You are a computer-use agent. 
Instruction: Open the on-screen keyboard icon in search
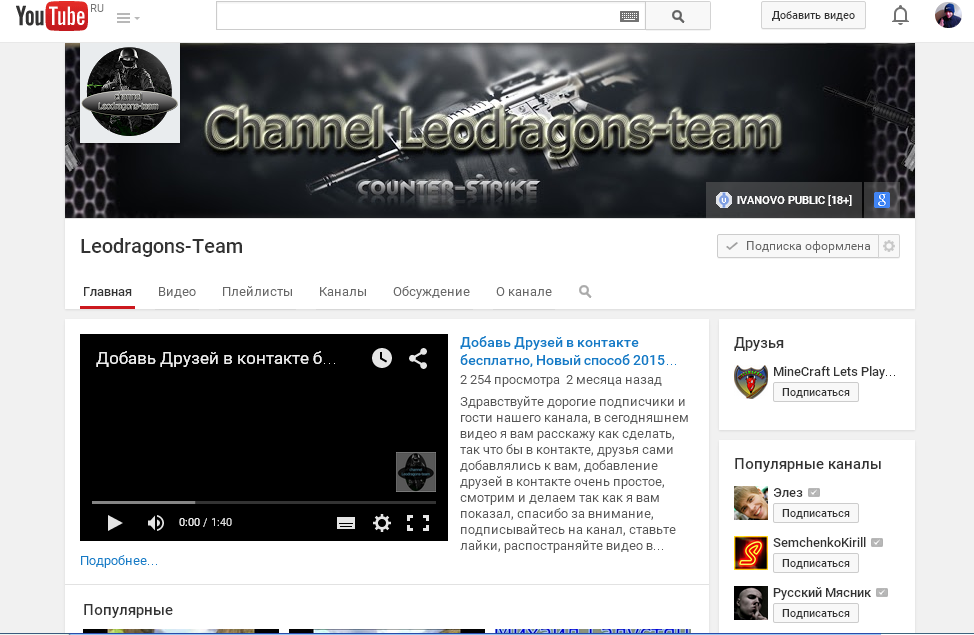click(x=629, y=16)
